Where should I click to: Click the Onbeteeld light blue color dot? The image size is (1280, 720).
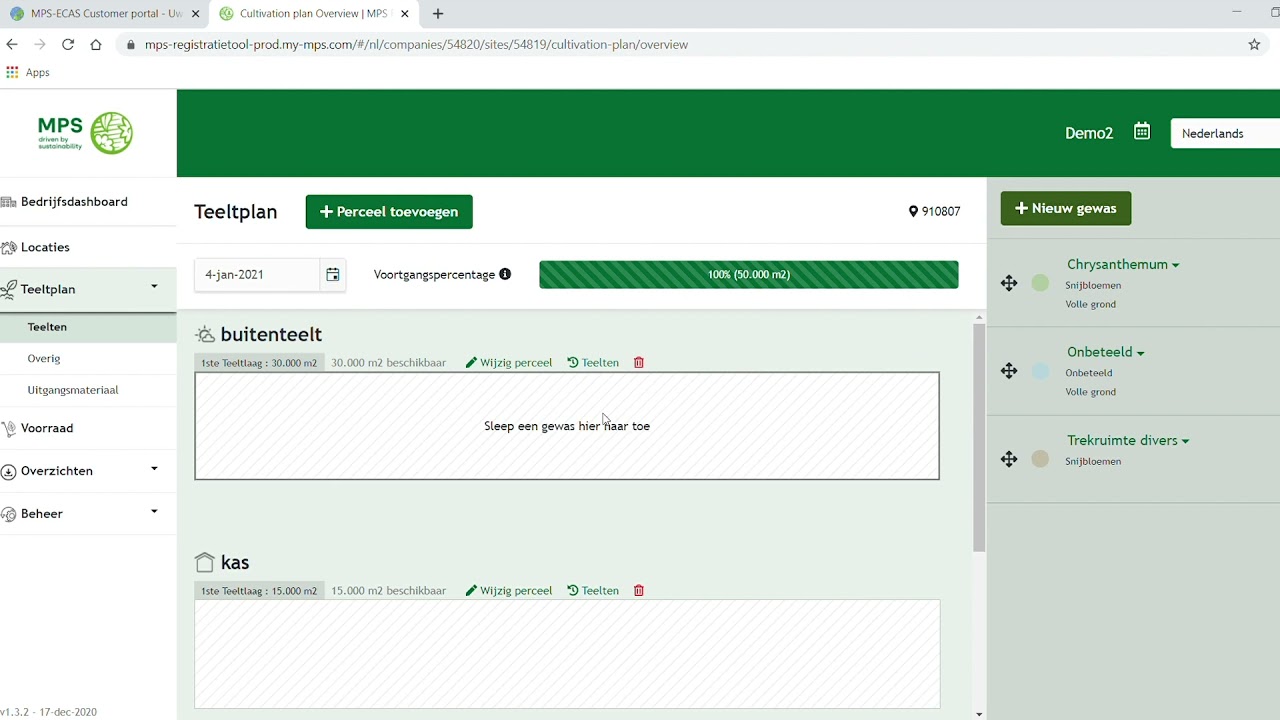1040,371
